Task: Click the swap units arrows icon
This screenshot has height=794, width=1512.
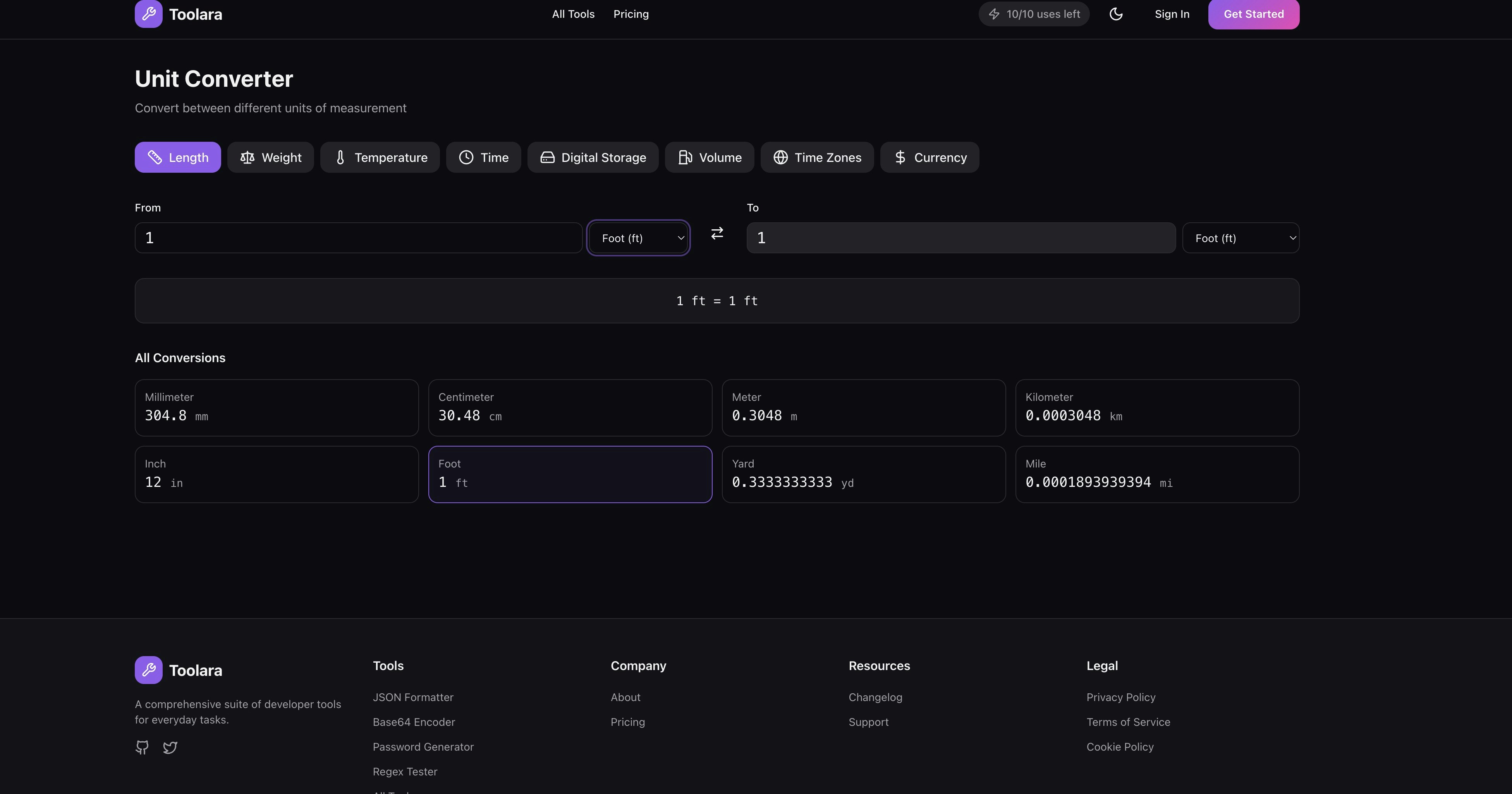Action: point(716,234)
